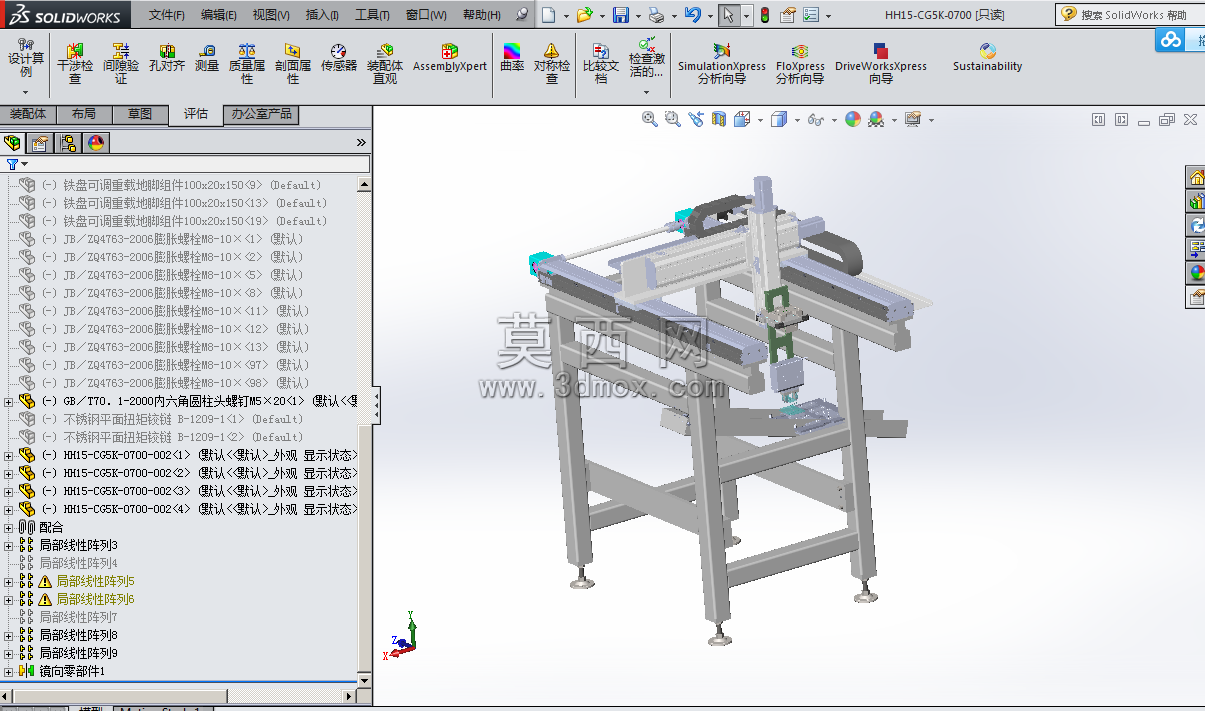Image resolution: width=1205 pixels, height=711 pixels.
Task: Open the 文件(F) menu
Action: tap(167, 15)
